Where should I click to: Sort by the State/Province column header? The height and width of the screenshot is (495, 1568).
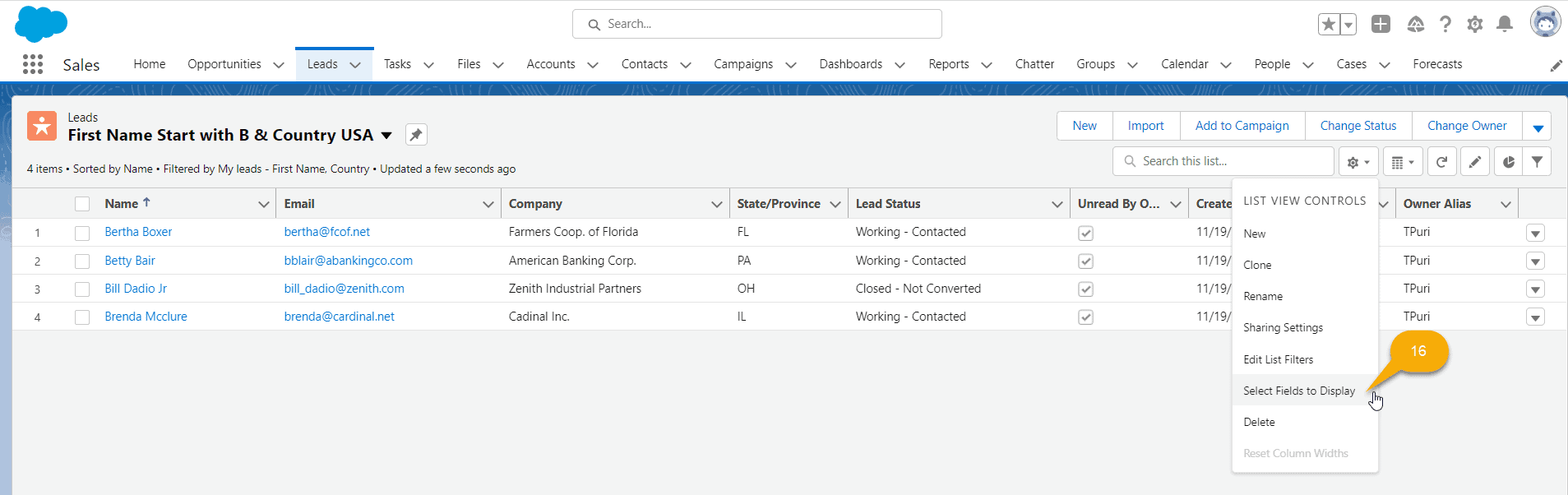click(779, 204)
